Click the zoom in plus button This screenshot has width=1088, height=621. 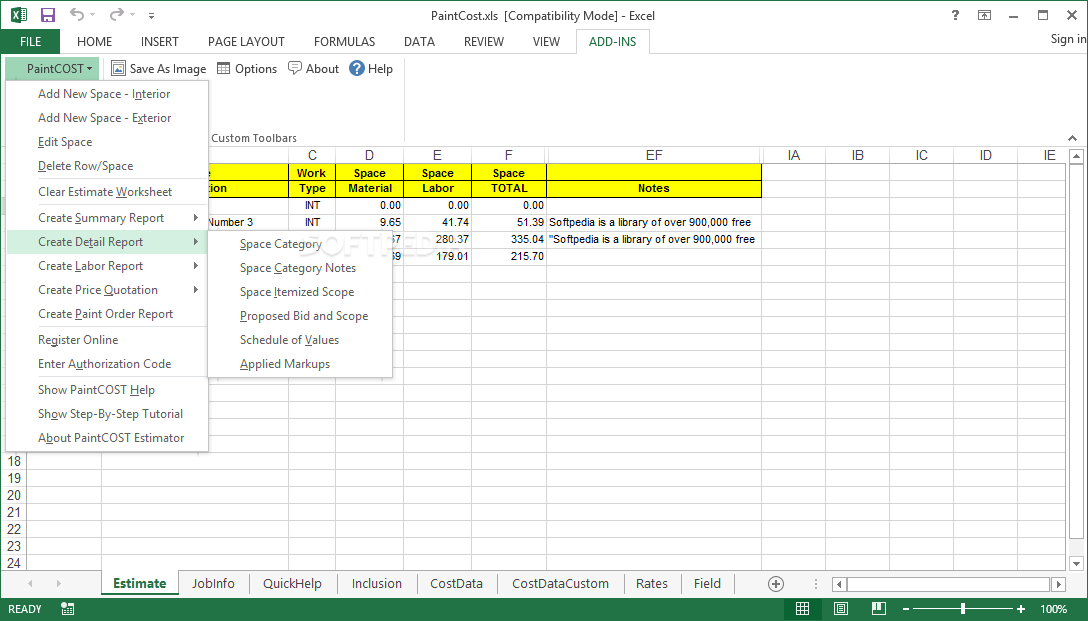point(1020,609)
